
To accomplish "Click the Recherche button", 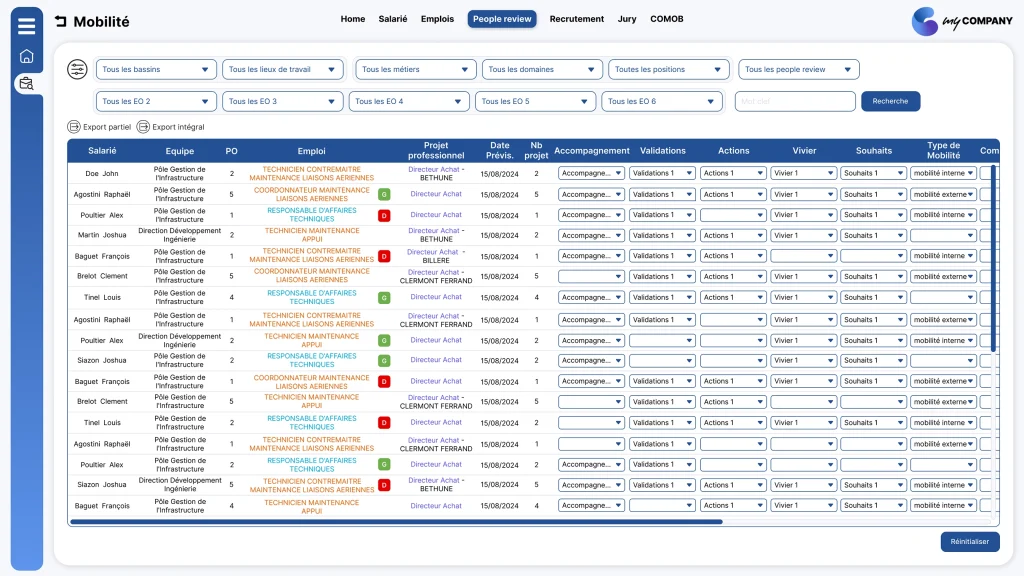I will coord(890,101).
